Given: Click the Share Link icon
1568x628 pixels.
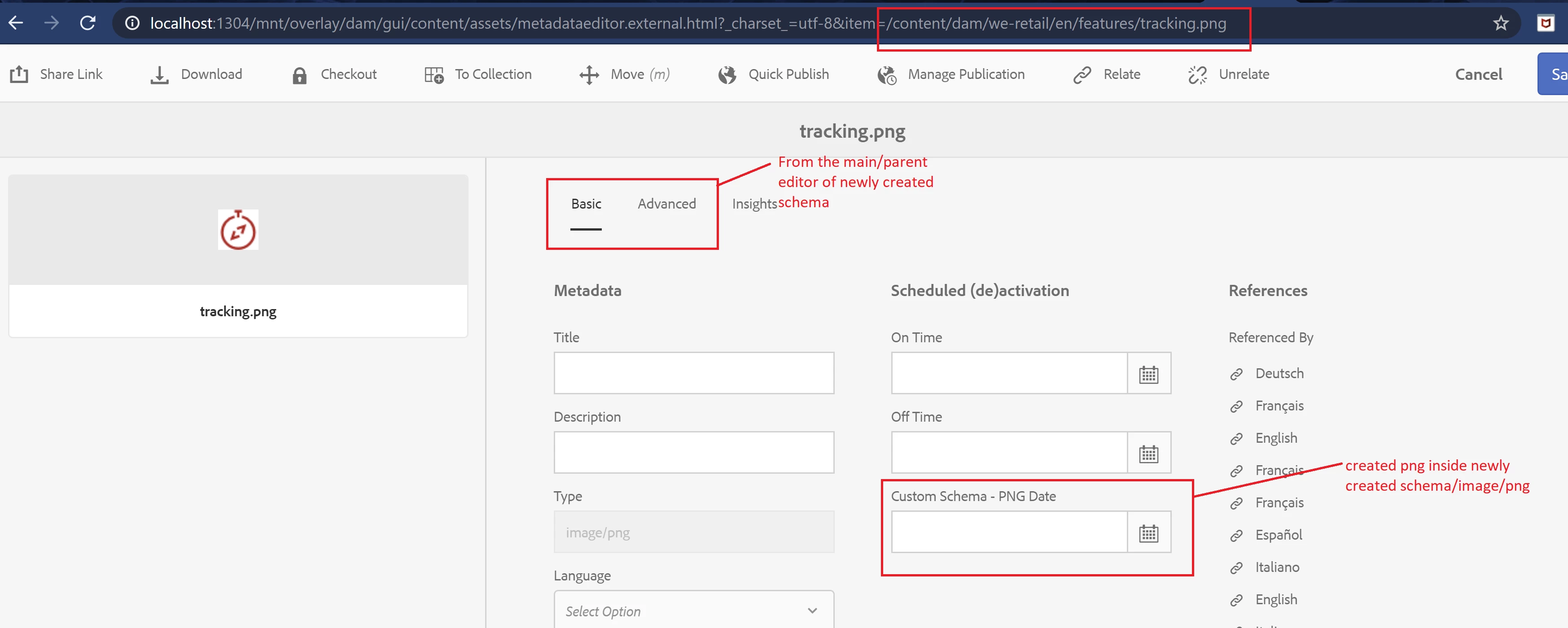Looking at the screenshot, I should 19,74.
